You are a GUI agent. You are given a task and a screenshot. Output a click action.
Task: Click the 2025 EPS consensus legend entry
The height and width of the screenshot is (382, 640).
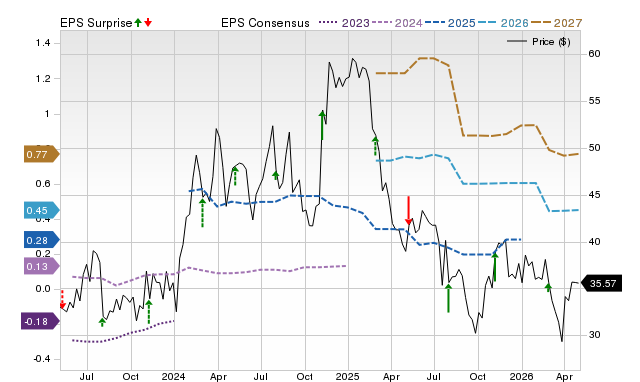(x=450, y=23)
